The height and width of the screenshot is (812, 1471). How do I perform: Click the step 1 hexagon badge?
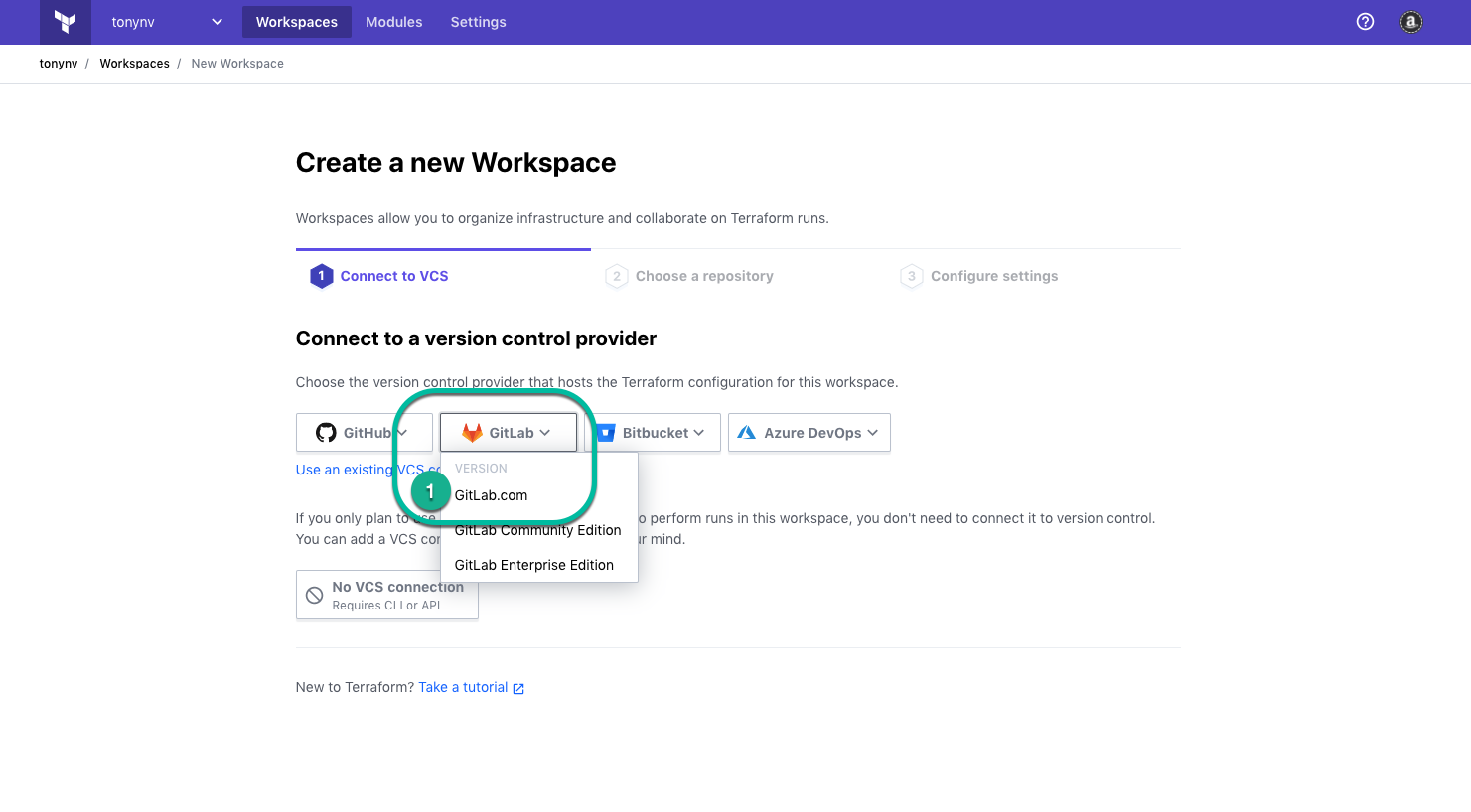click(321, 276)
